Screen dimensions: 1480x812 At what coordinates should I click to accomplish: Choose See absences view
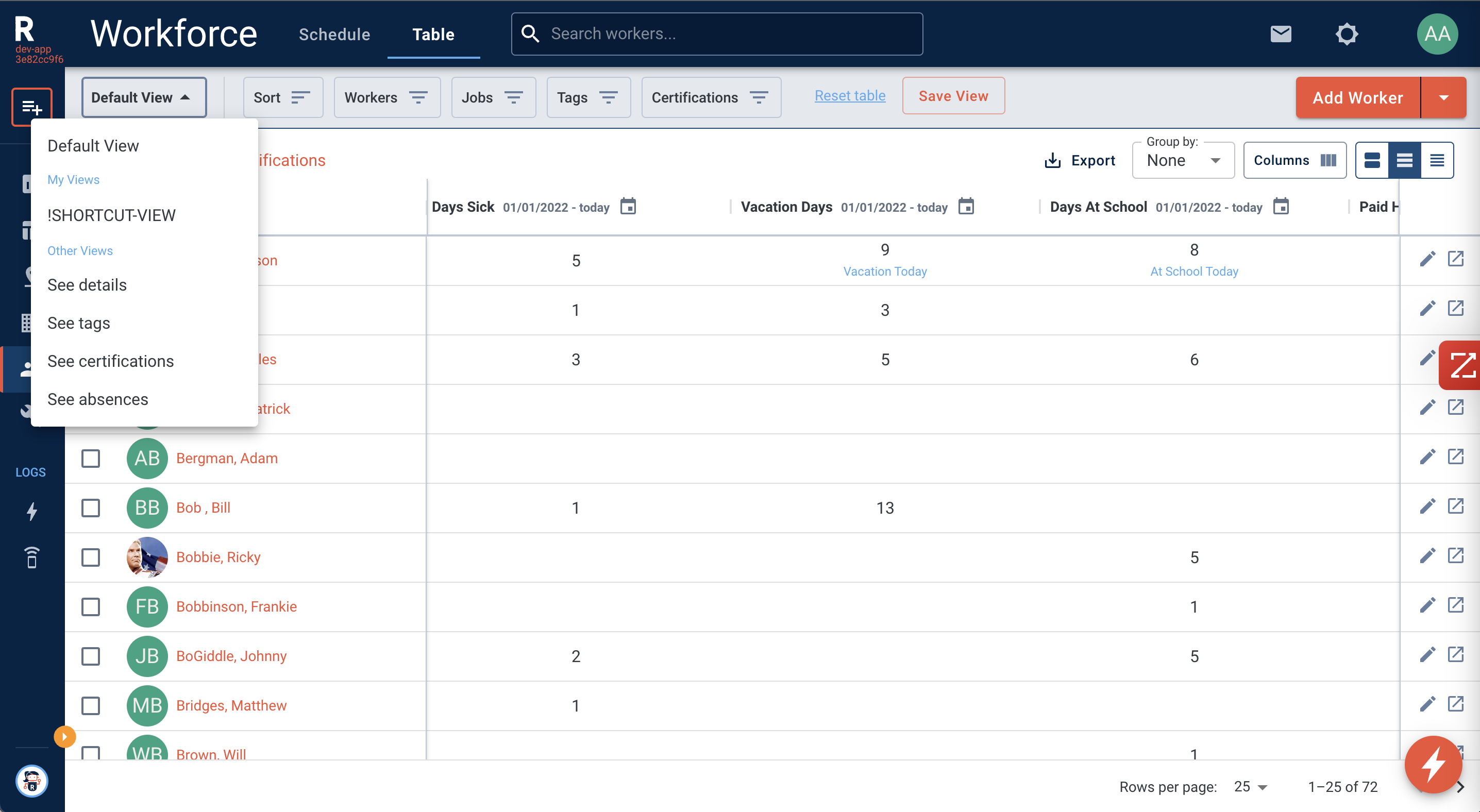(144, 399)
